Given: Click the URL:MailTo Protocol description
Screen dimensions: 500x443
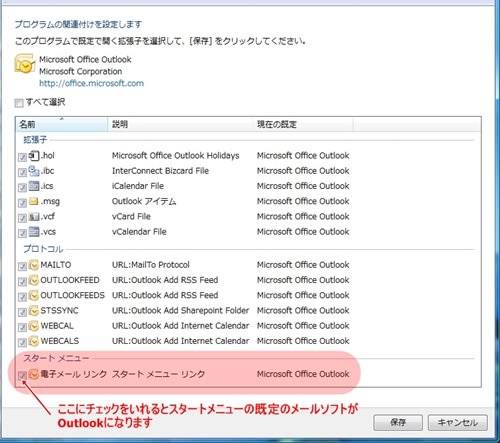Looking at the screenshot, I should tap(151, 265).
